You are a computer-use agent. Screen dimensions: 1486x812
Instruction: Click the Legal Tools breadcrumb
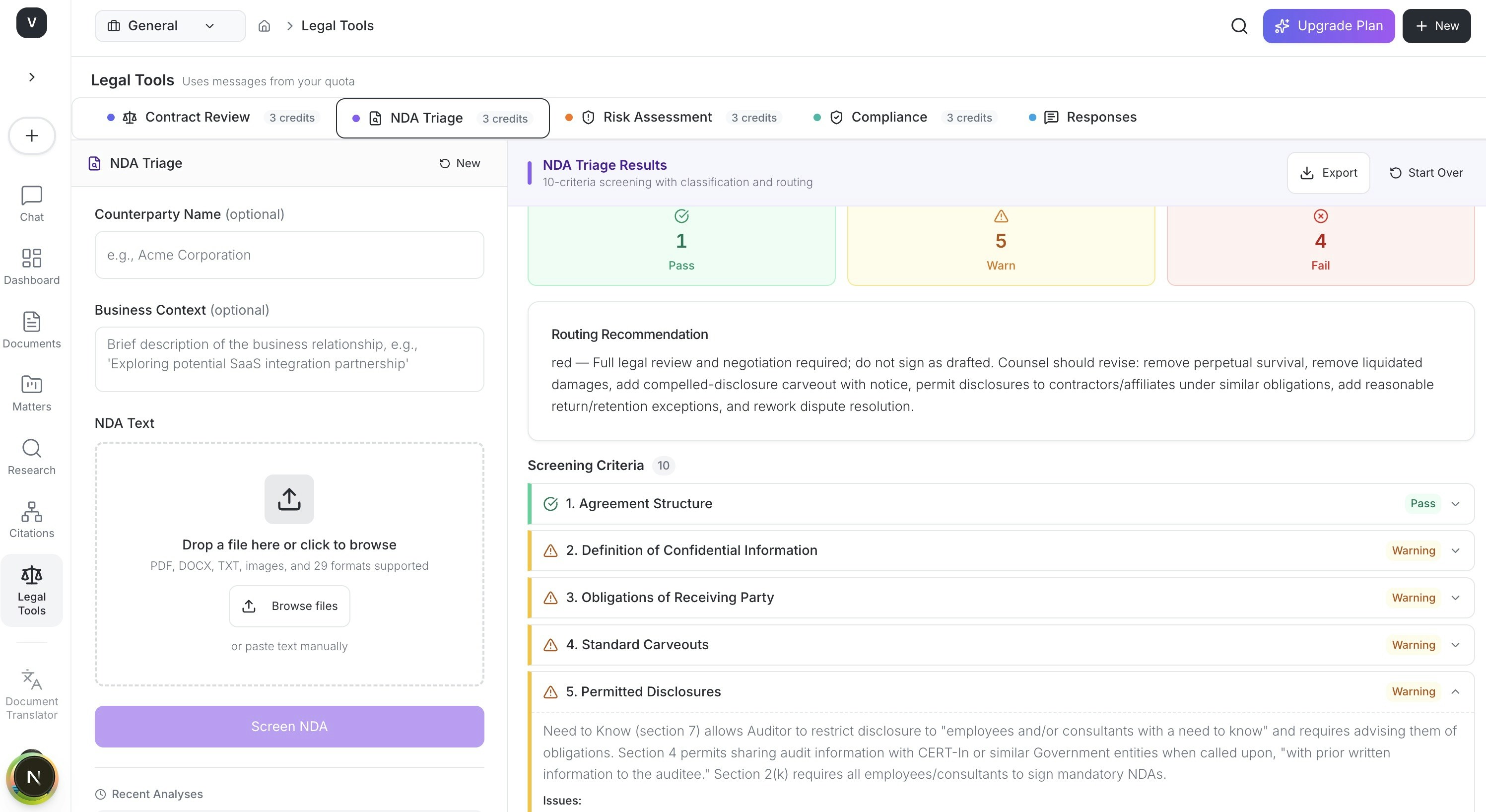pyautogui.click(x=338, y=26)
